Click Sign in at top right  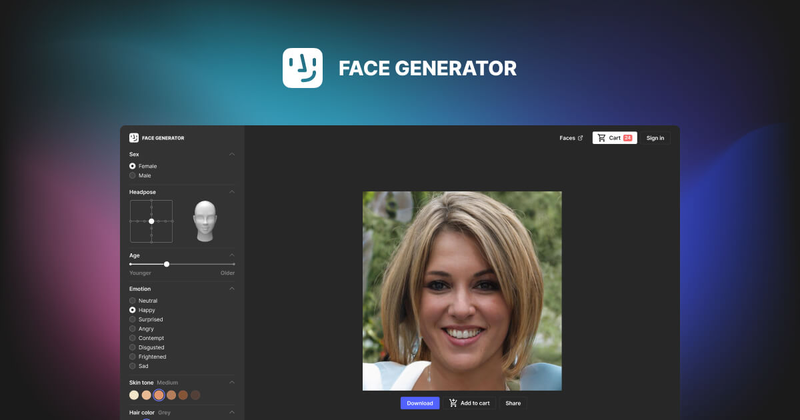click(655, 138)
